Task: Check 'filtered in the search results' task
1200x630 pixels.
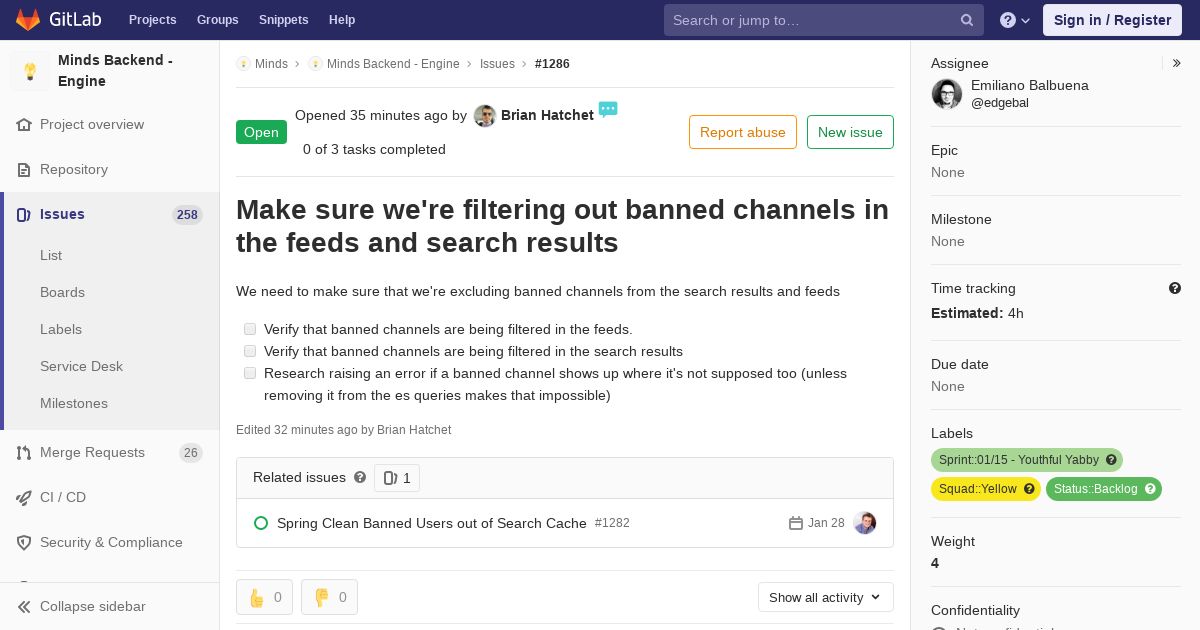Action: tap(250, 351)
